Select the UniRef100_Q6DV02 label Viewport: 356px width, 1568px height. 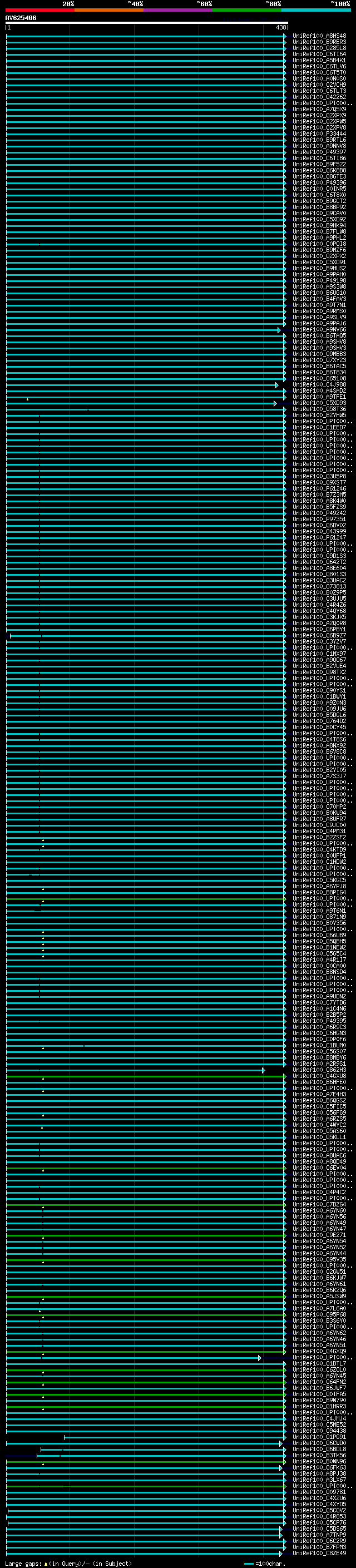click(x=319, y=525)
